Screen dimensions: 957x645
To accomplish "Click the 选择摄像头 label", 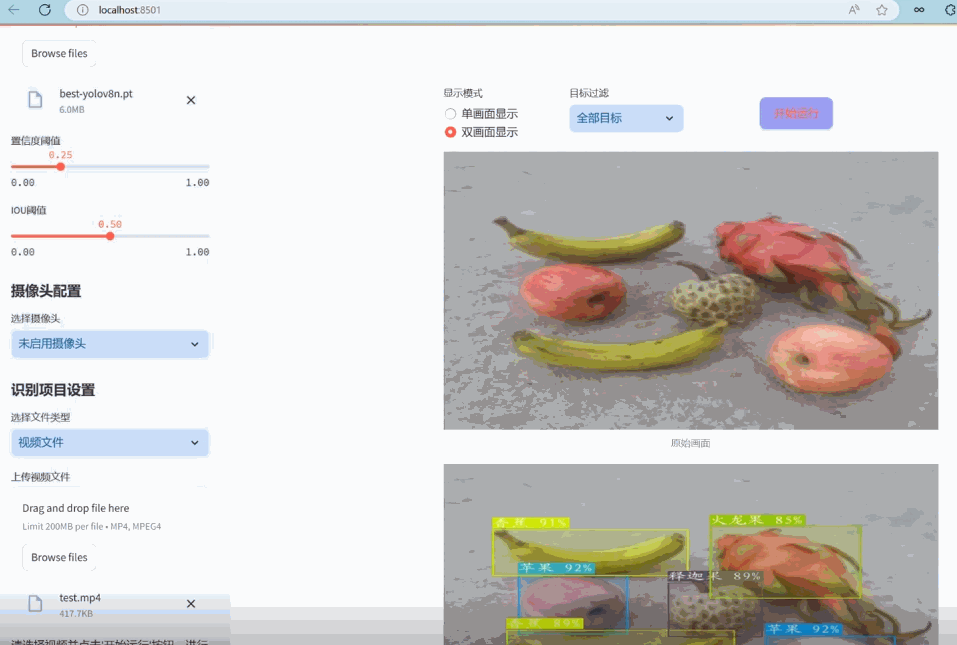I will coord(35,319).
